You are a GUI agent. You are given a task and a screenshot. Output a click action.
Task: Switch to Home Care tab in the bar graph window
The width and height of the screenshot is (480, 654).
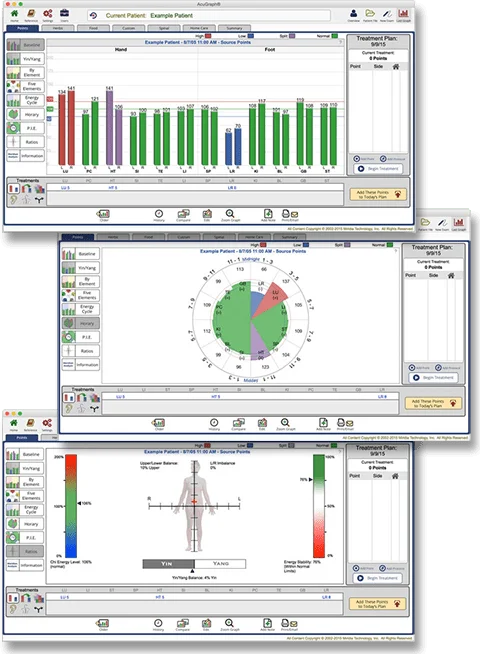click(x=199, y=28)
